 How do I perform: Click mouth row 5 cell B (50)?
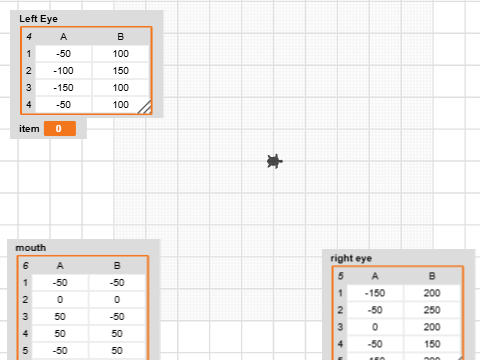pos(117,351)
